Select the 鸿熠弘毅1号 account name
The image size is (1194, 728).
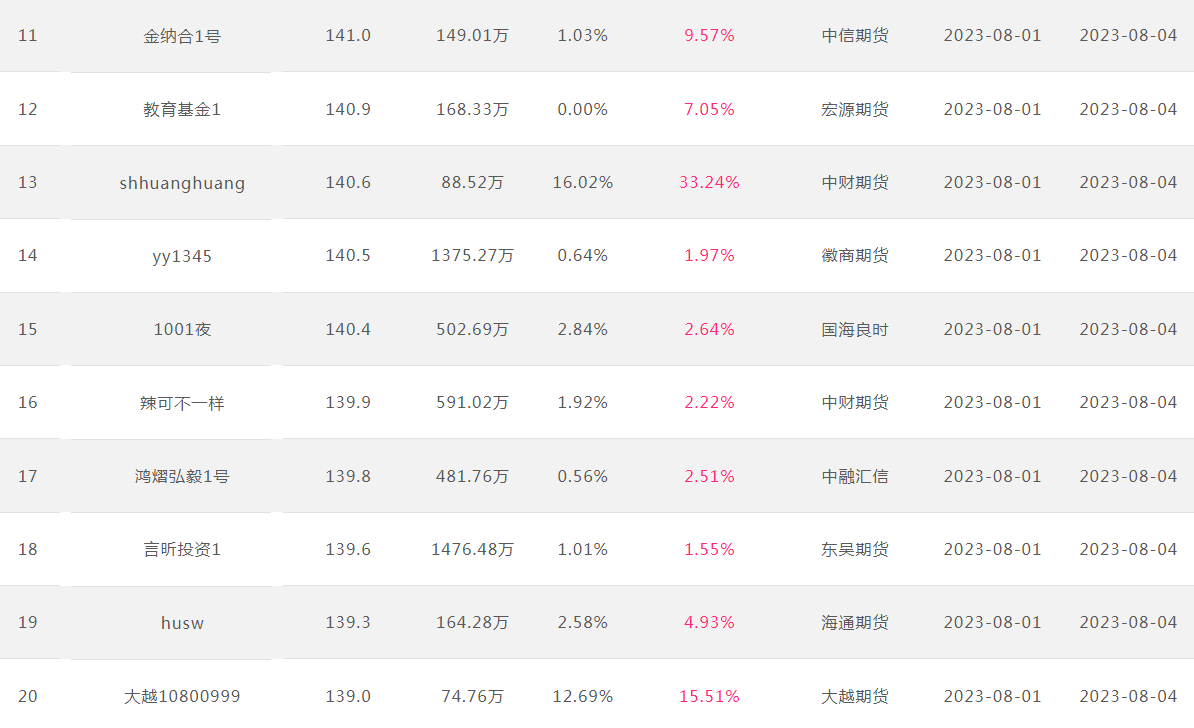182,477
